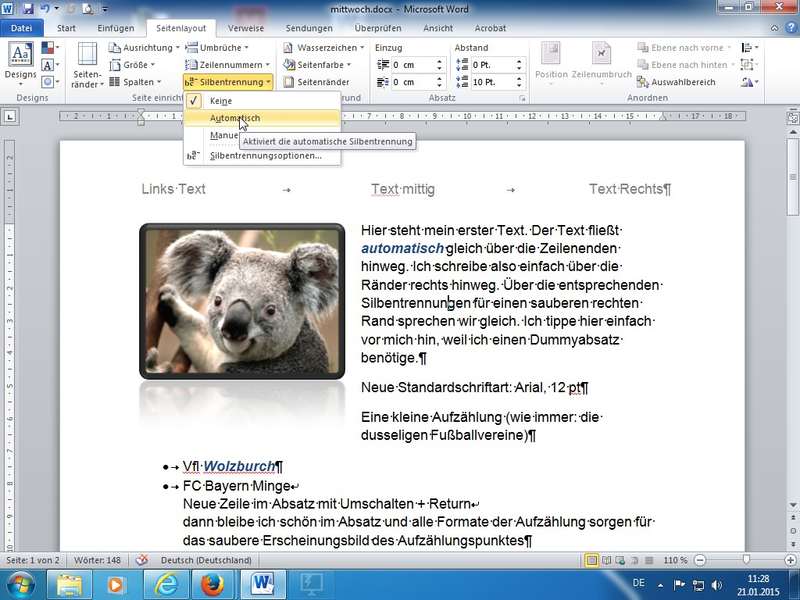Click the Seitenränder margins icon
This screenshot has width=800, height=600.
pos(87,64)
